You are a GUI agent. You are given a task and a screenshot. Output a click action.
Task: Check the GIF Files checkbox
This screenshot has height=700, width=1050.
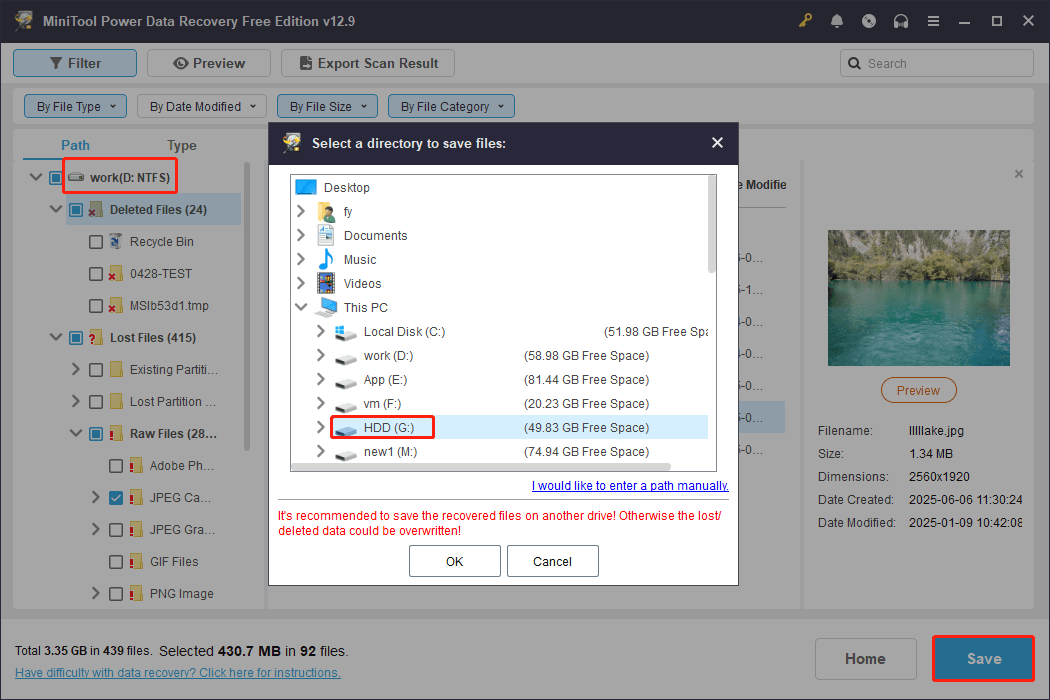point(116,561)
